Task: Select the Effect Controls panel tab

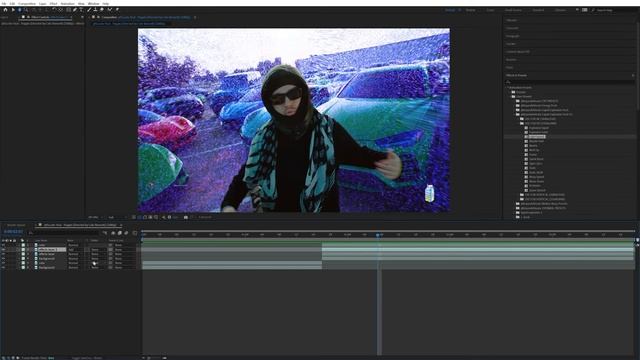Action: (46, 18)
